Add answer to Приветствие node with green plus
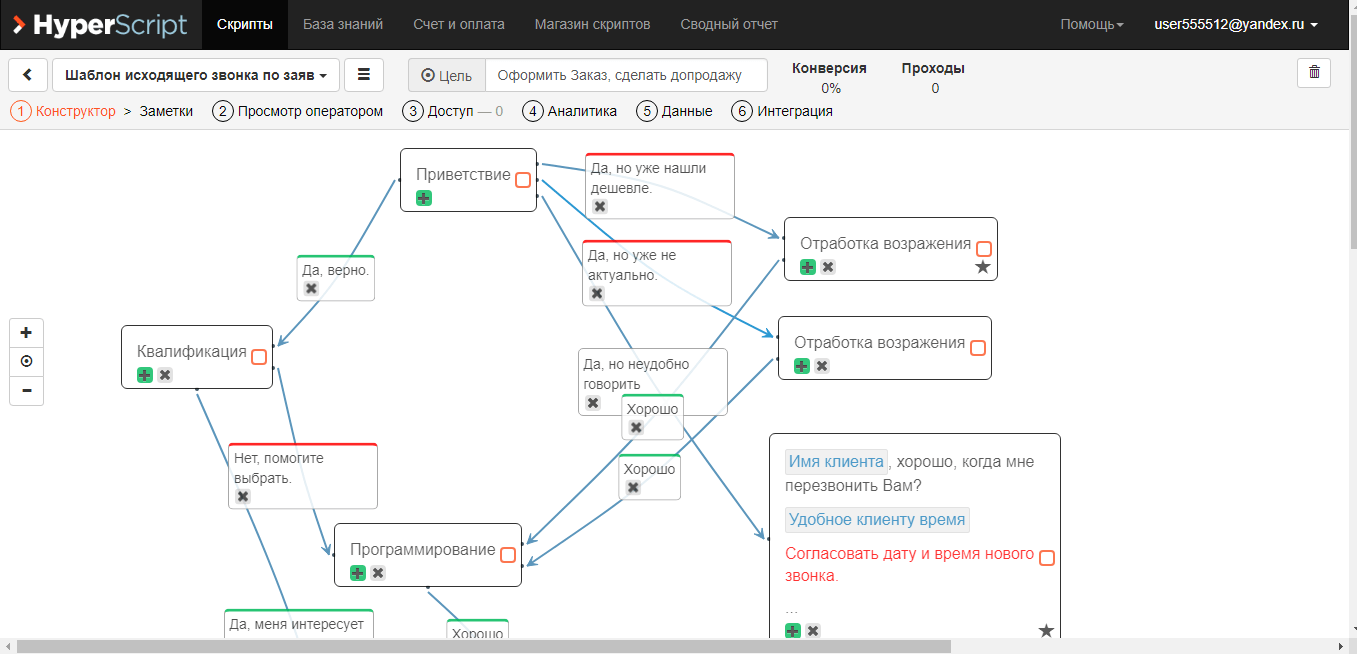This screenshot has width=1357, height=654. [424, 198]
